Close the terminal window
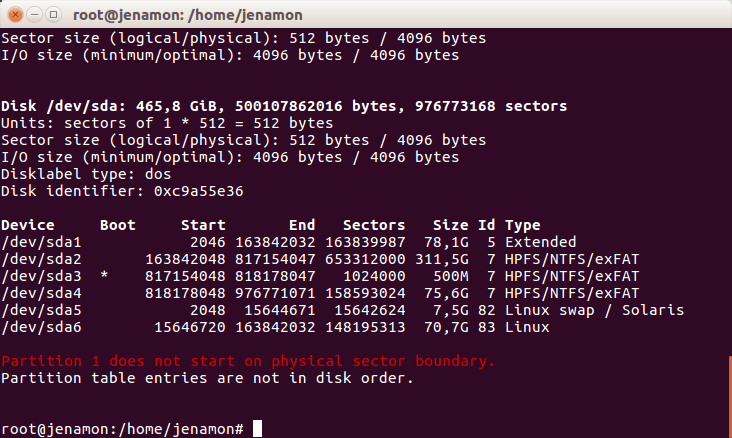The image size is (732, 438). click(x=14, y=13)
